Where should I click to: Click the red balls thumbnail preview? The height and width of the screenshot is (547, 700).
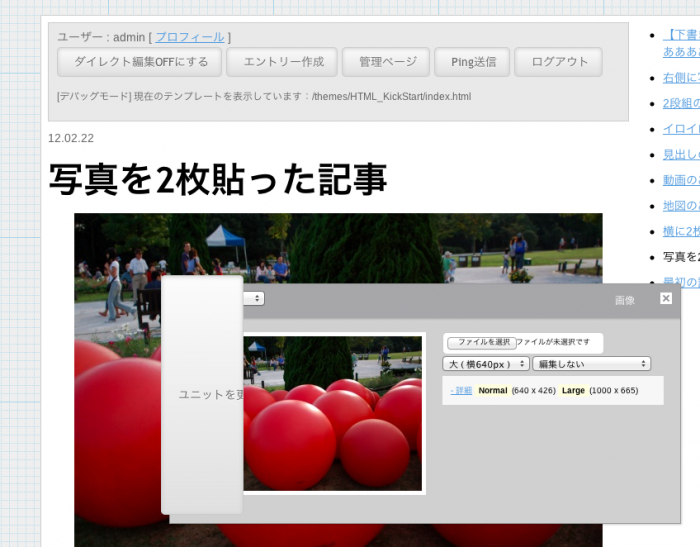pyautogui.click(x=333, y=413)
